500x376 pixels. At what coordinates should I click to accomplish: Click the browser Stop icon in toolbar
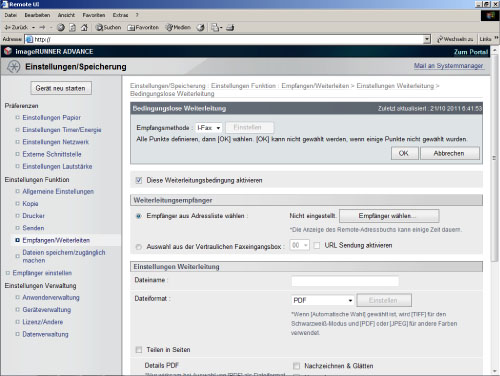[61, 27]
